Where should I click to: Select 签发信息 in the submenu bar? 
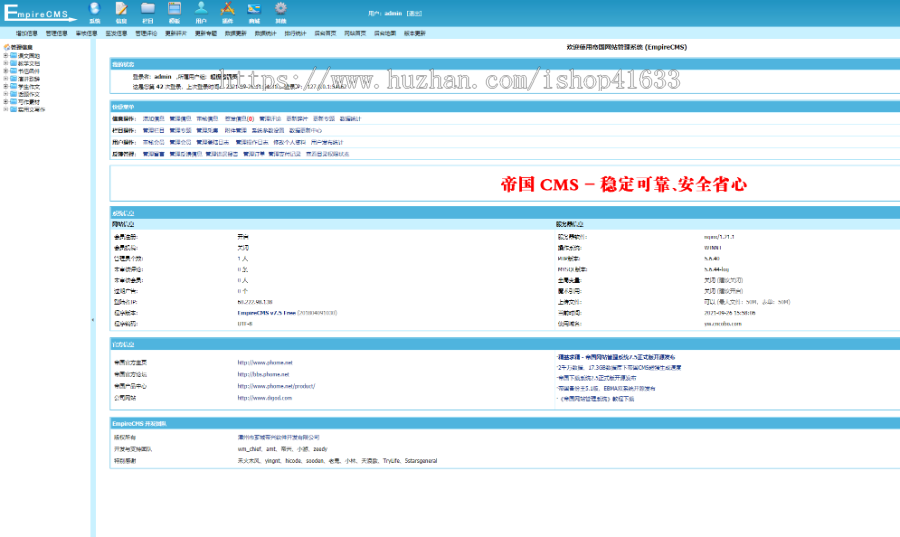[x=116, y=33]
